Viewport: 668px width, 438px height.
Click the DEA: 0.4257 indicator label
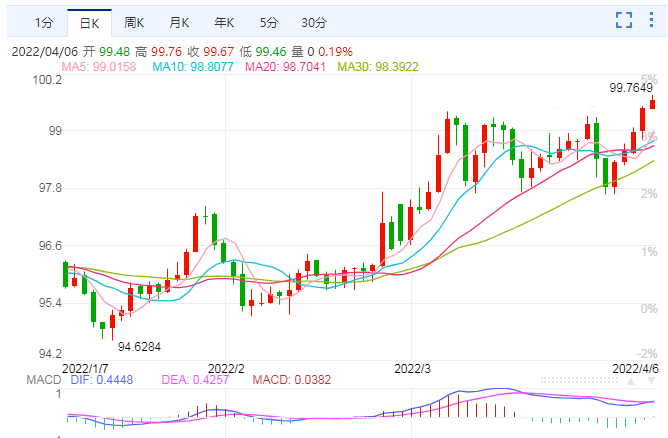tap(195, 380)
